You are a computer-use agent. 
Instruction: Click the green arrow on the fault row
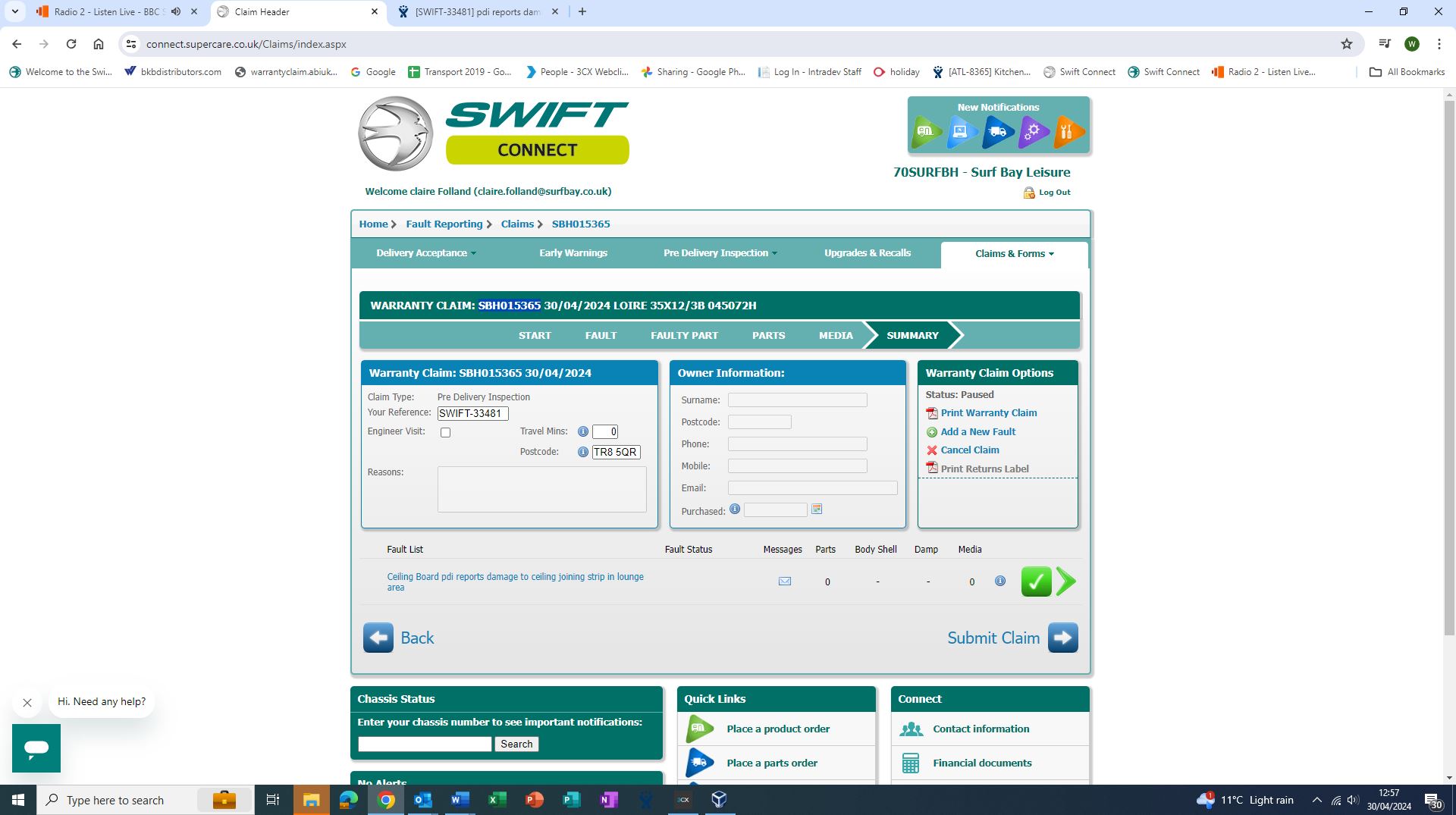tap(1065, 581)
